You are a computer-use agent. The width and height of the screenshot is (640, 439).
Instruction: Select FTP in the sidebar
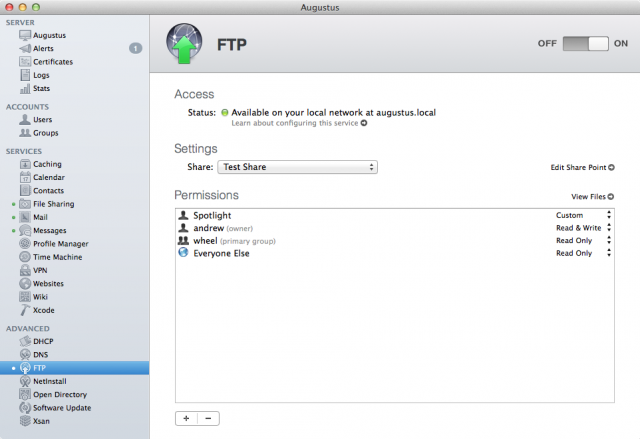click(74, 368)
